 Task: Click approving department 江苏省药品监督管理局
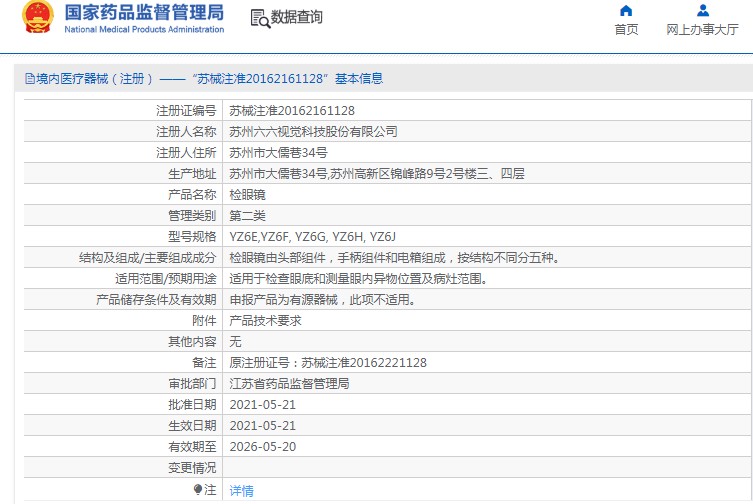[289, 384]
